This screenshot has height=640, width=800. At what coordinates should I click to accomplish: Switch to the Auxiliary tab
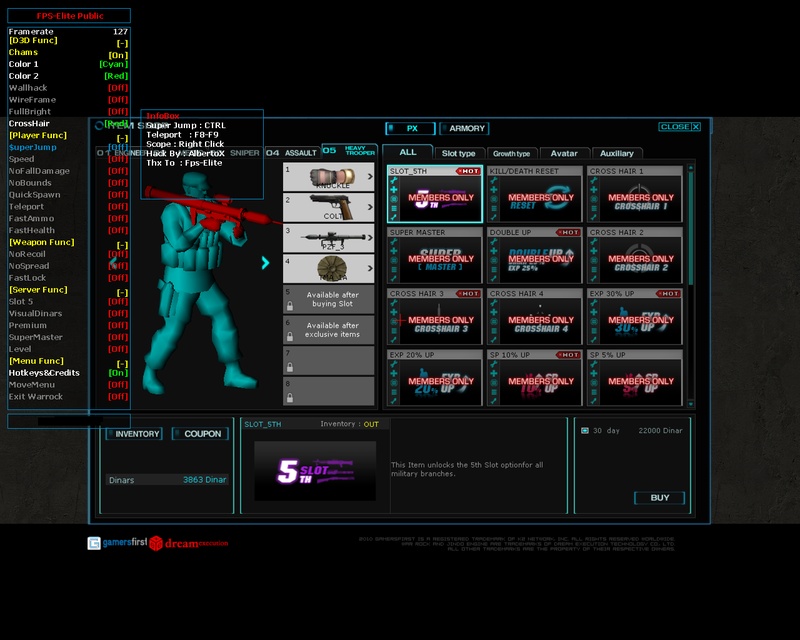coord(617,153)
